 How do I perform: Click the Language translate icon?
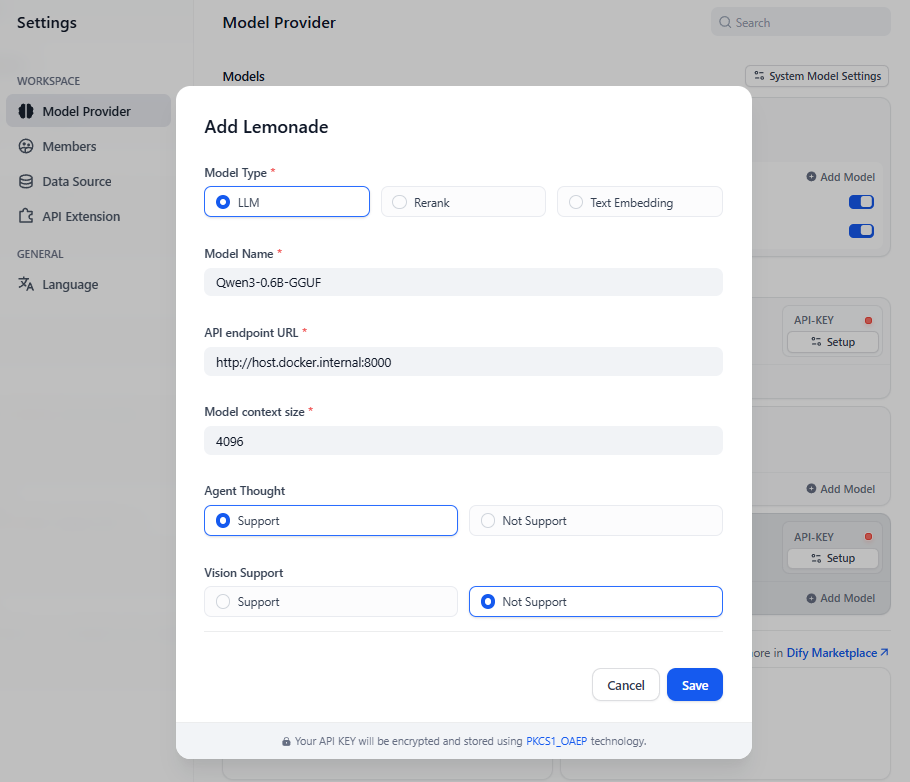click(26, 284)
